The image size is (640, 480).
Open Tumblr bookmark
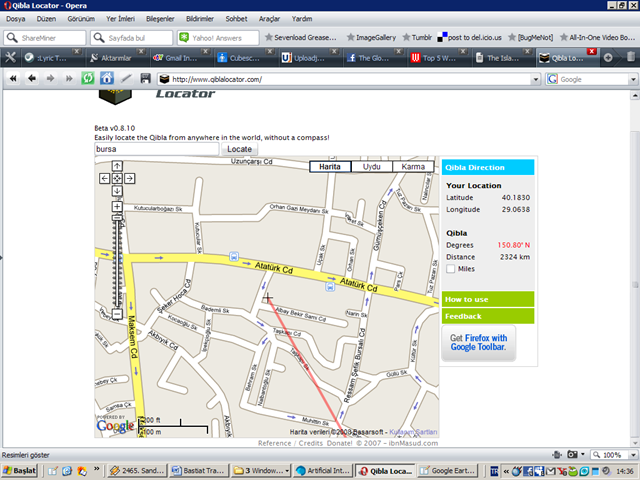point(417,38)
